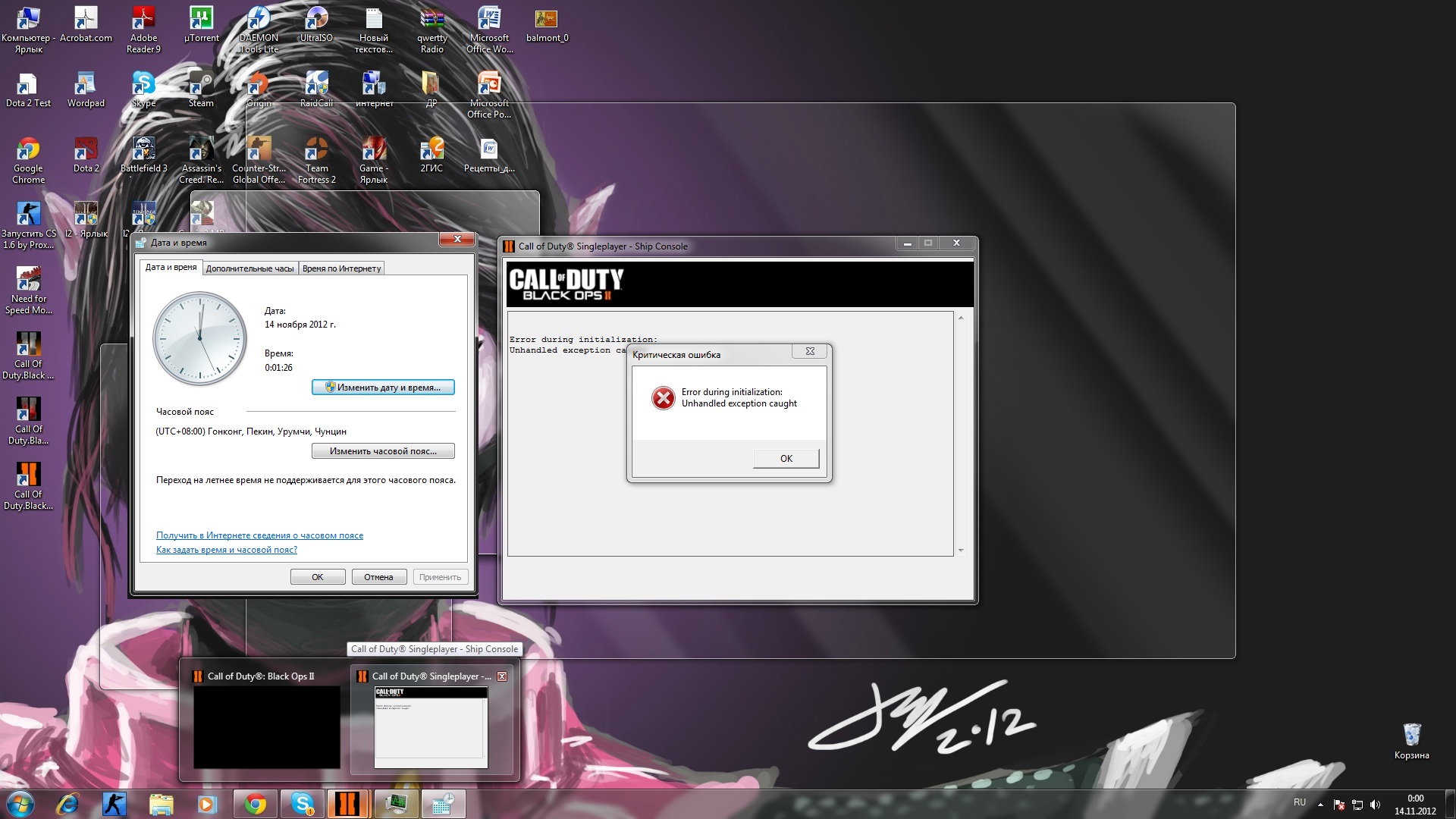Click the Date and Time taskbar button

pyautogui.click(x=443, y=804)
